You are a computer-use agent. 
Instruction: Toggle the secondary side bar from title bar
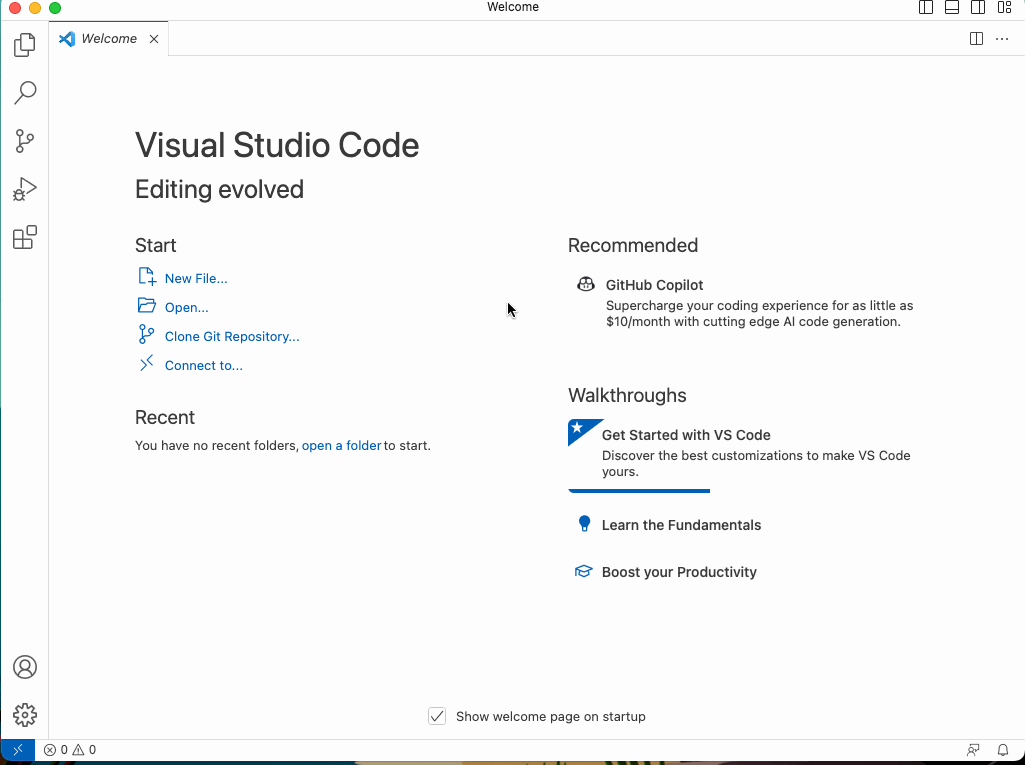(x=978, y=7)
